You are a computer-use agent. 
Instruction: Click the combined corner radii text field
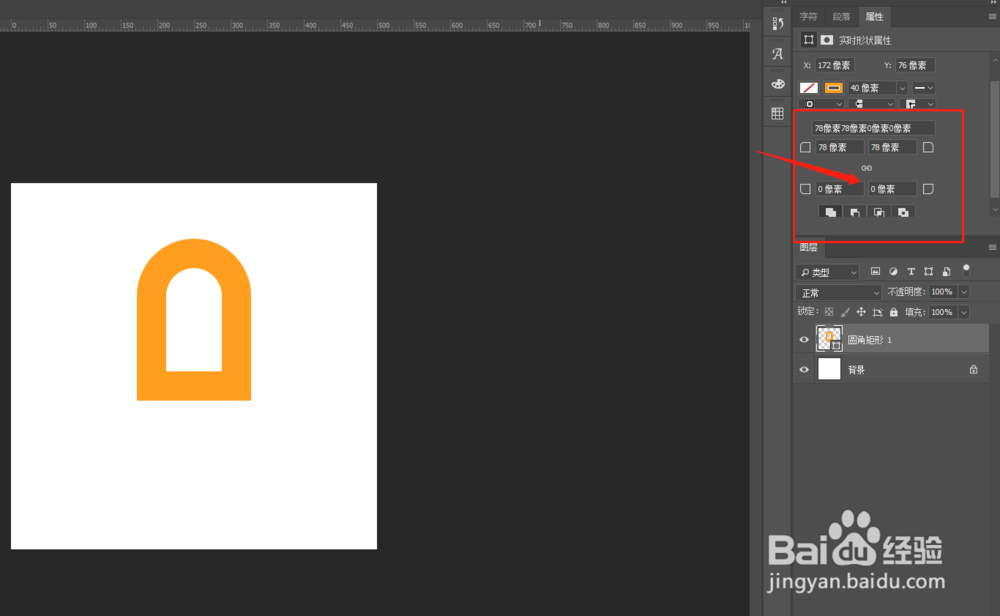pyautogui.click(x=873, y=128)
